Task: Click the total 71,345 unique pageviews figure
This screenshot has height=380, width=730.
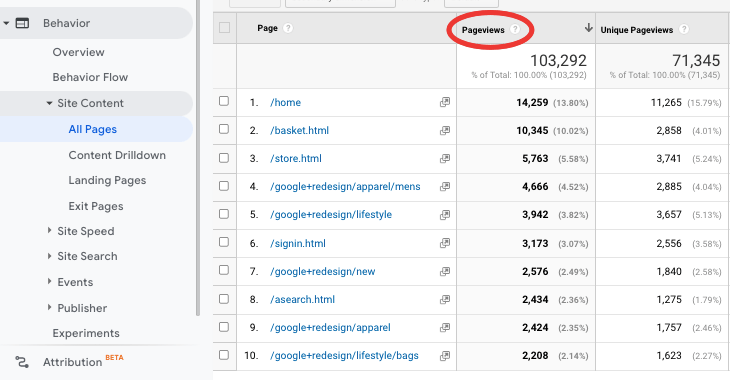Action: (696, 61)
